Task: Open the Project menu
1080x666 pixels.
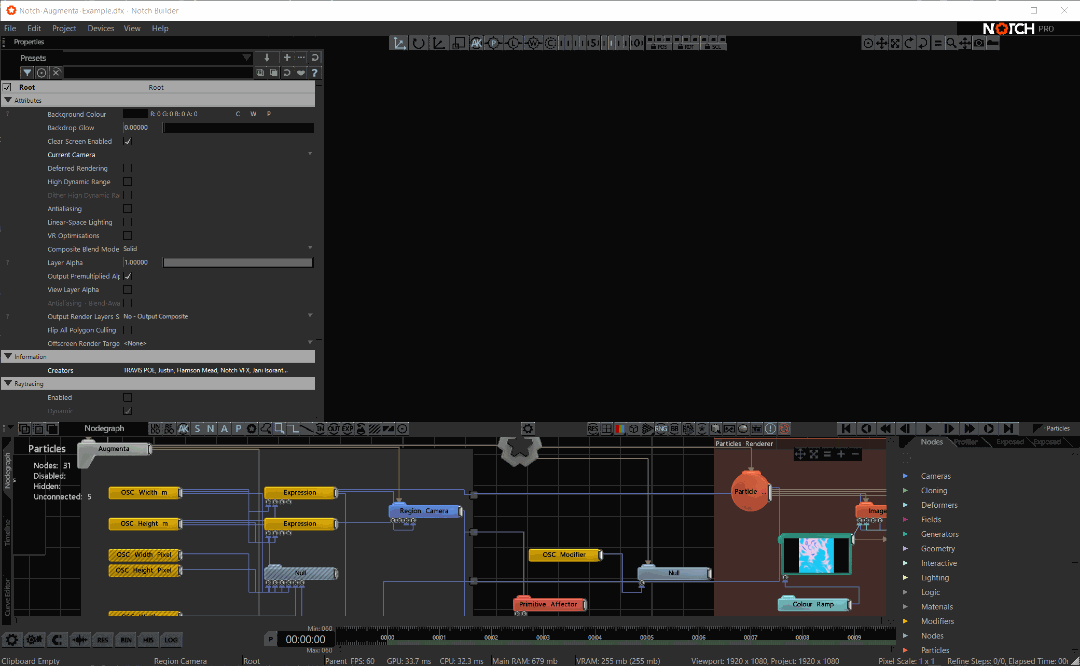Action: 64,28
